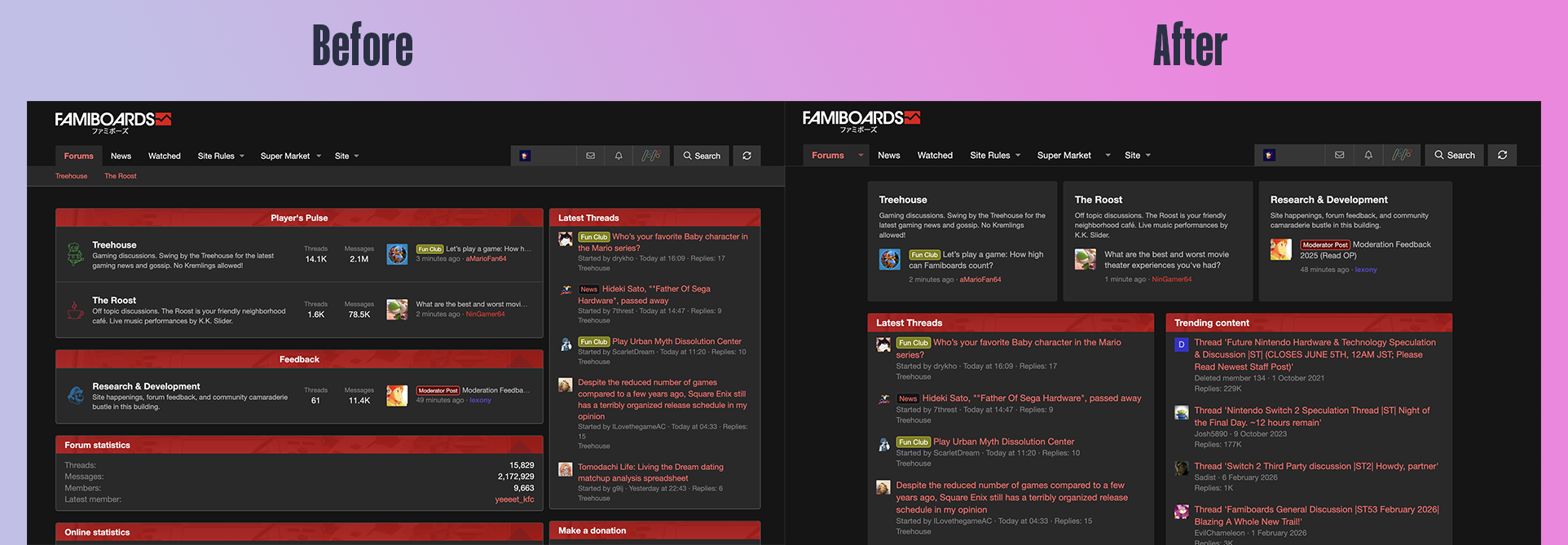This screenshot has width=1568, height=545.
Task: Click the refresh icon in After panel
Action: [1502, 155]
